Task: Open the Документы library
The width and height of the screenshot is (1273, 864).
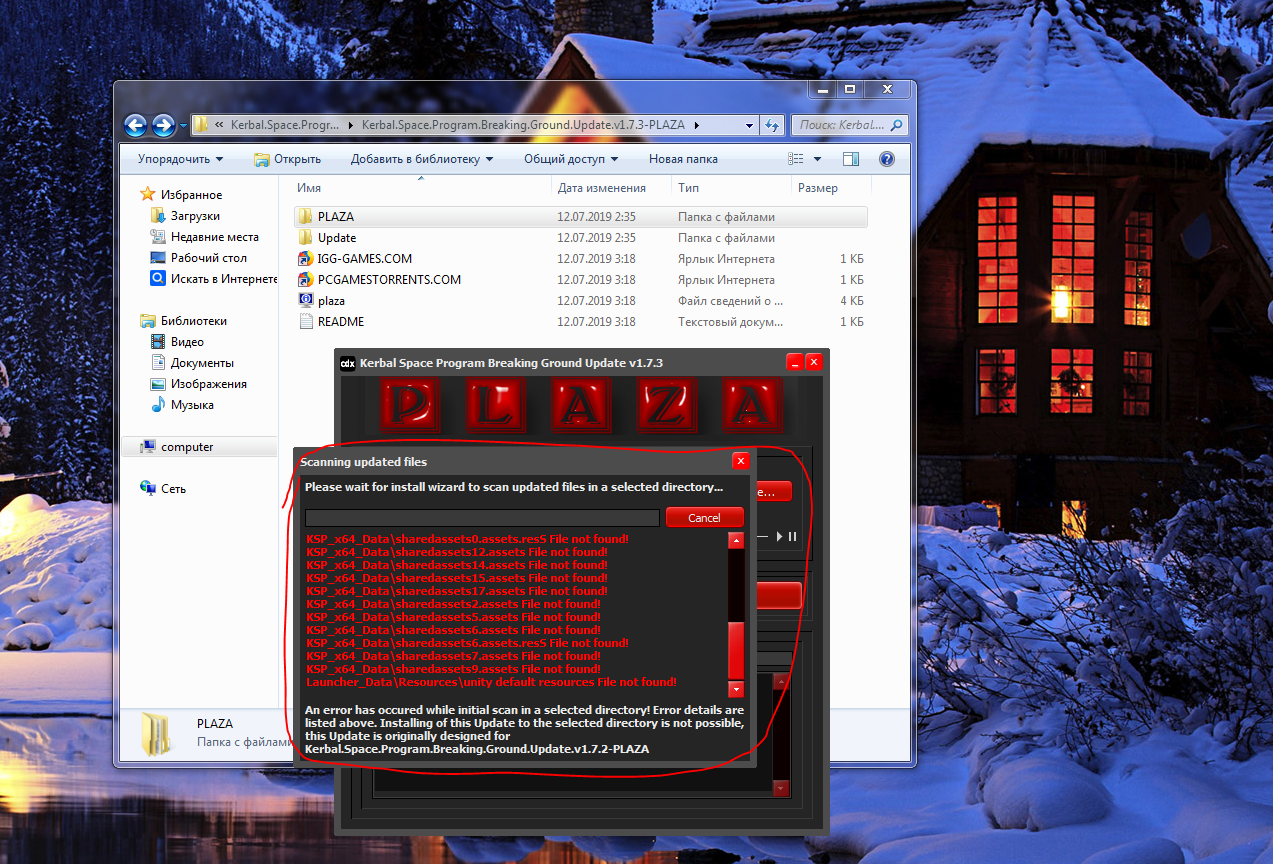Action: 202,363
